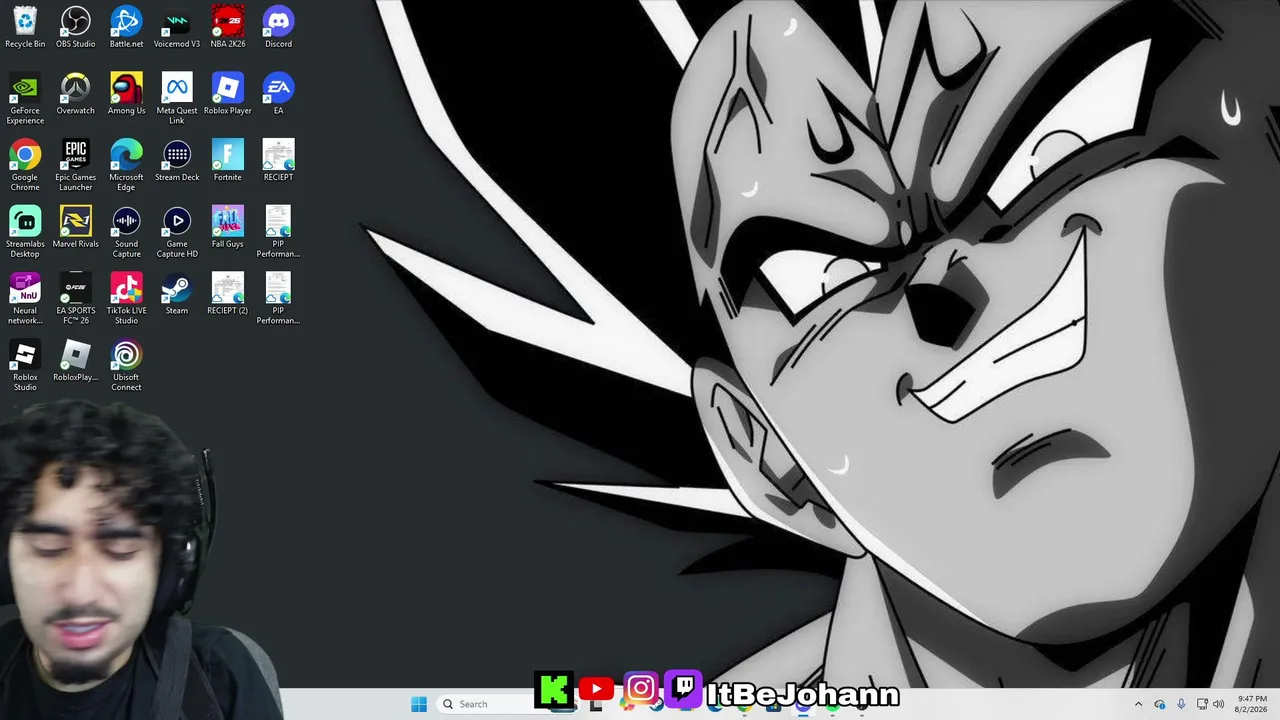Click the cloud sync tray icon
1280x720 pixels.
point(1160,704)
